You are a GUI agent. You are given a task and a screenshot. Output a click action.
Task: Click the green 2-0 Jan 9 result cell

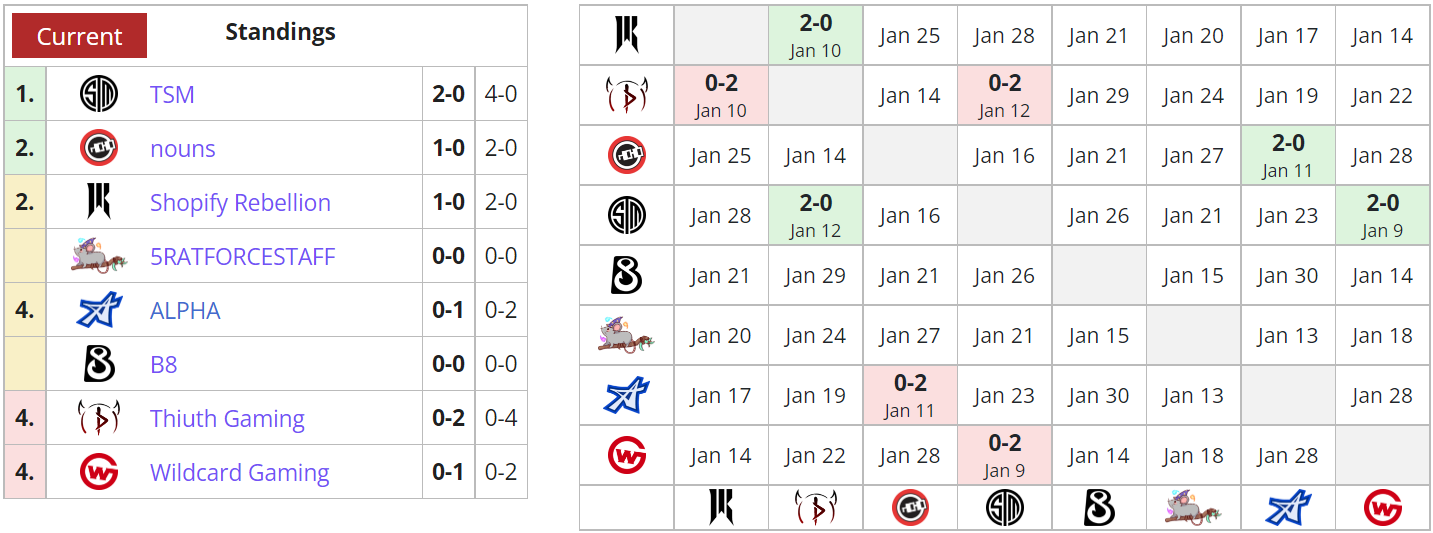point(1382,215)
